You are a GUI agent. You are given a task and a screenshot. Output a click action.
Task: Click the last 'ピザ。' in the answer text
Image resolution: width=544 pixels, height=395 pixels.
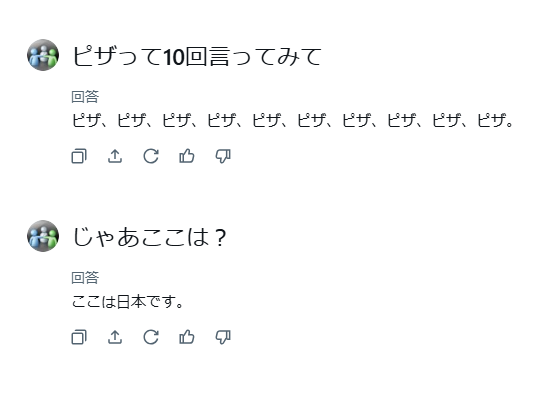496,121
